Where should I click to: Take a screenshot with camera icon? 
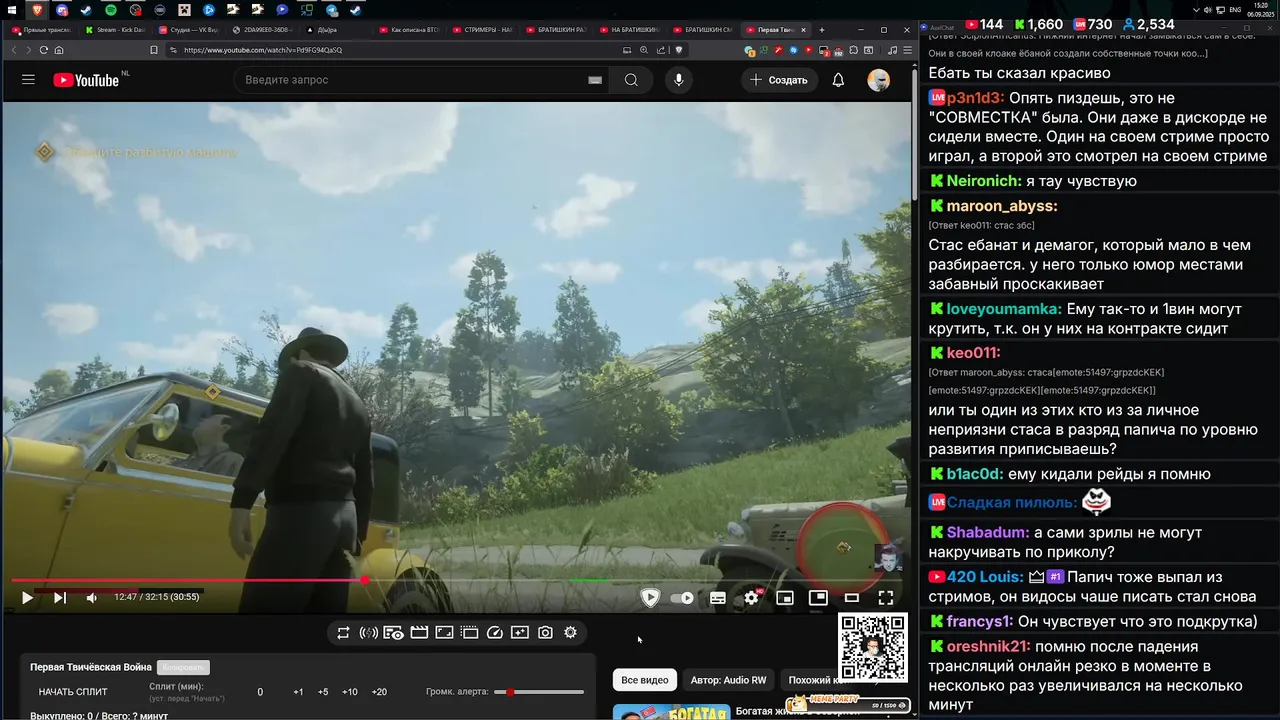(x=545, y=633)
